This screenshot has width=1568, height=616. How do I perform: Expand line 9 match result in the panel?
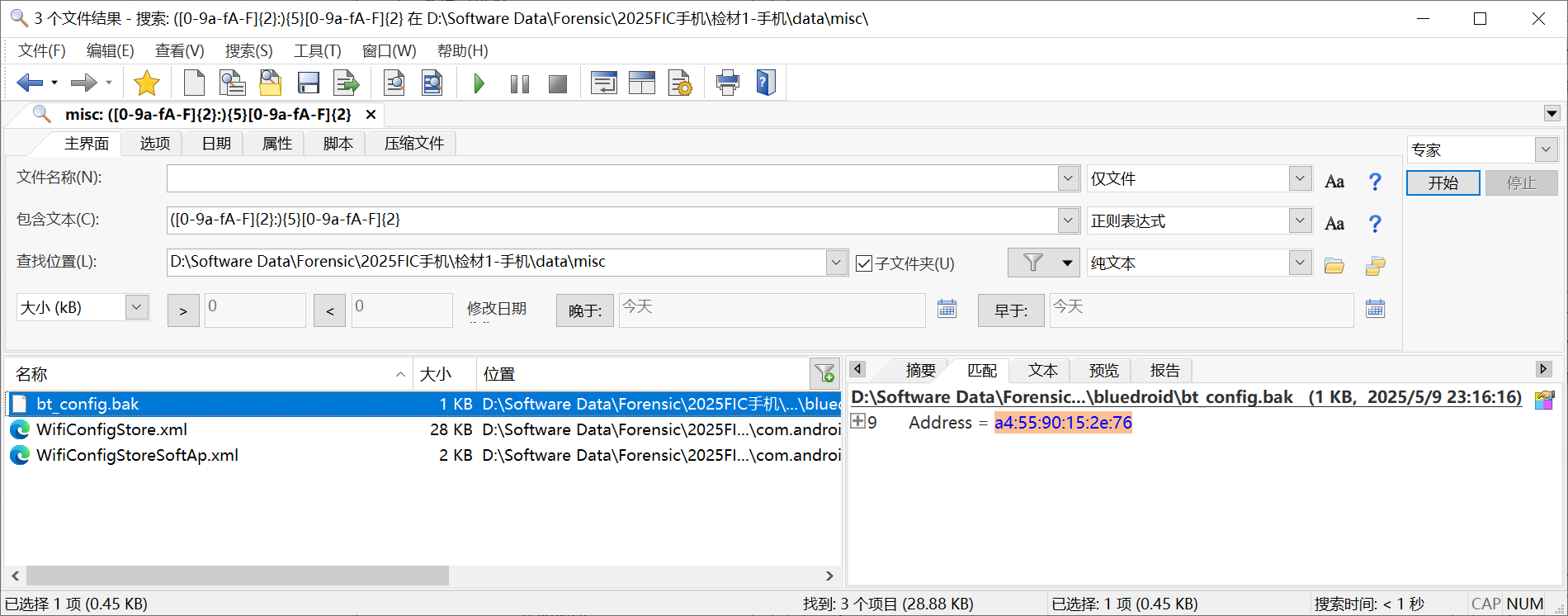coord(857,422)
